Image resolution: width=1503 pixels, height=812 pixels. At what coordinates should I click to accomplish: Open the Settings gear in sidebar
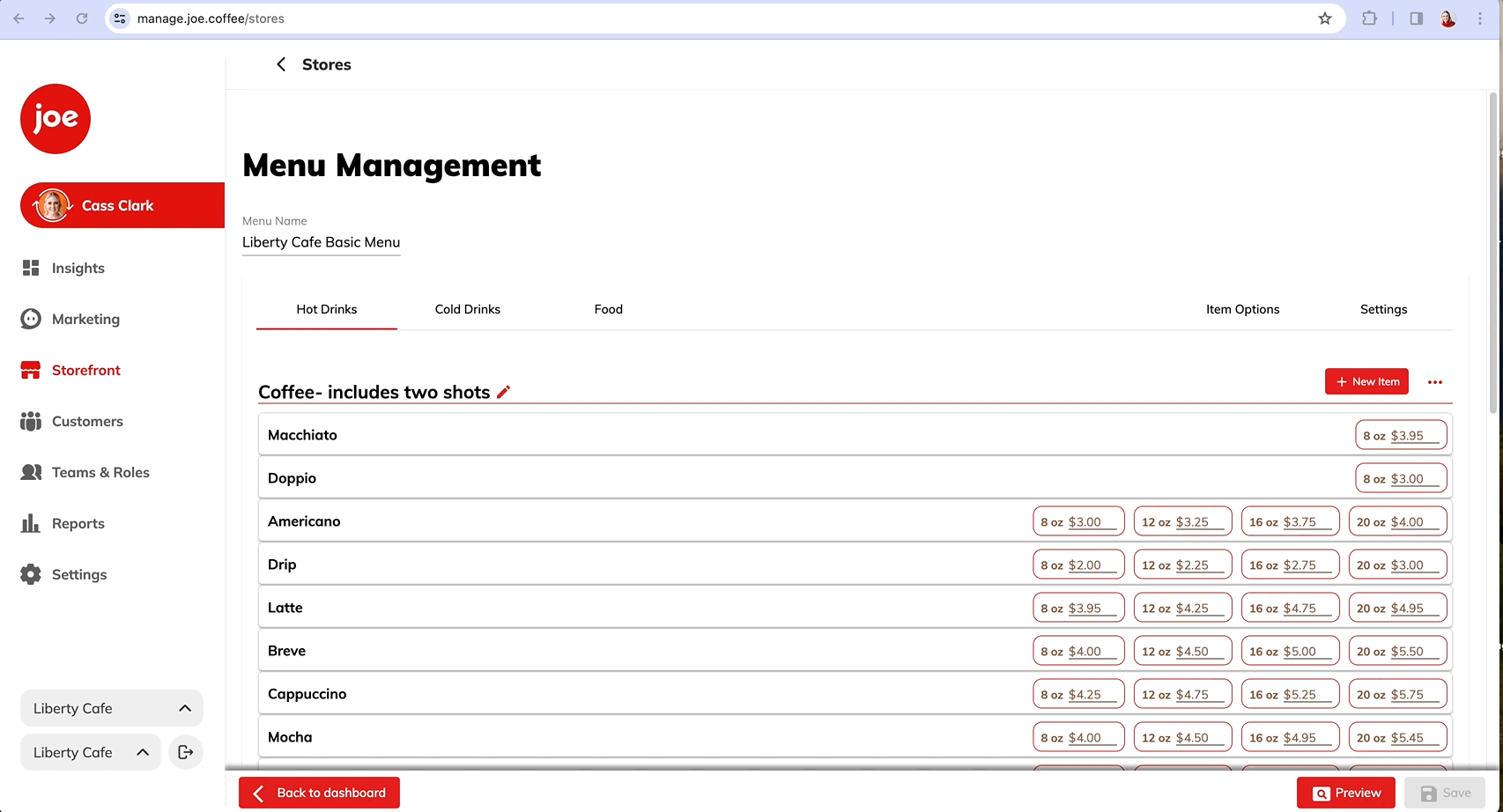31,574
